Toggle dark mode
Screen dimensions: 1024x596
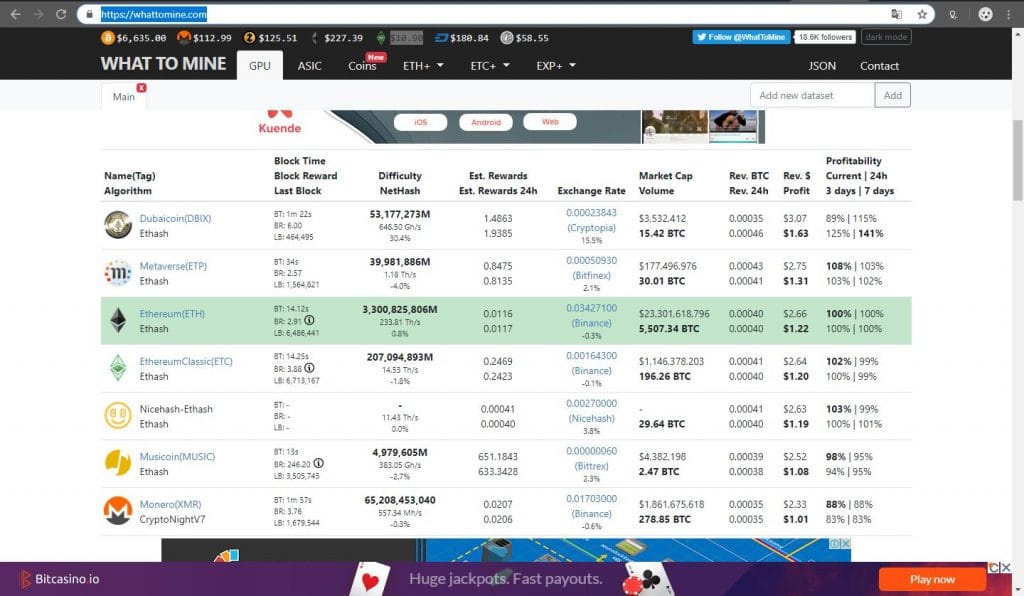886,37
